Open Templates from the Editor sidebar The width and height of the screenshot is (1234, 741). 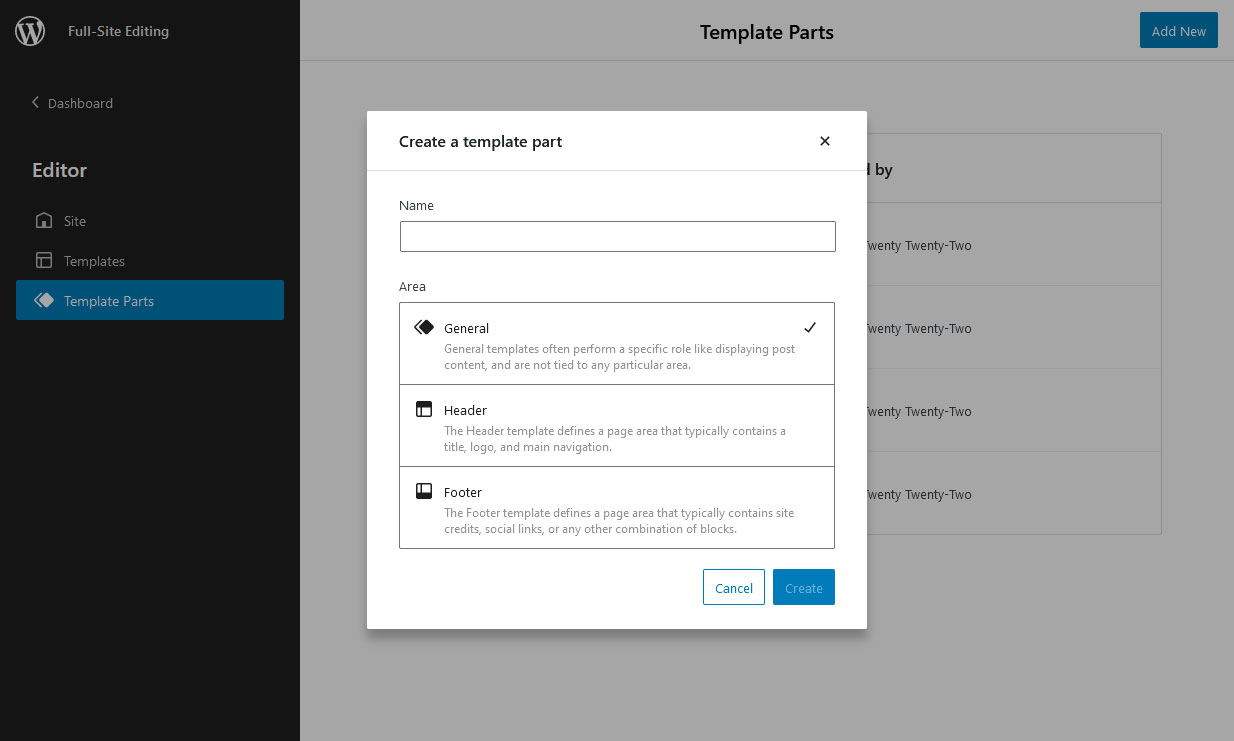click(92, 260)
